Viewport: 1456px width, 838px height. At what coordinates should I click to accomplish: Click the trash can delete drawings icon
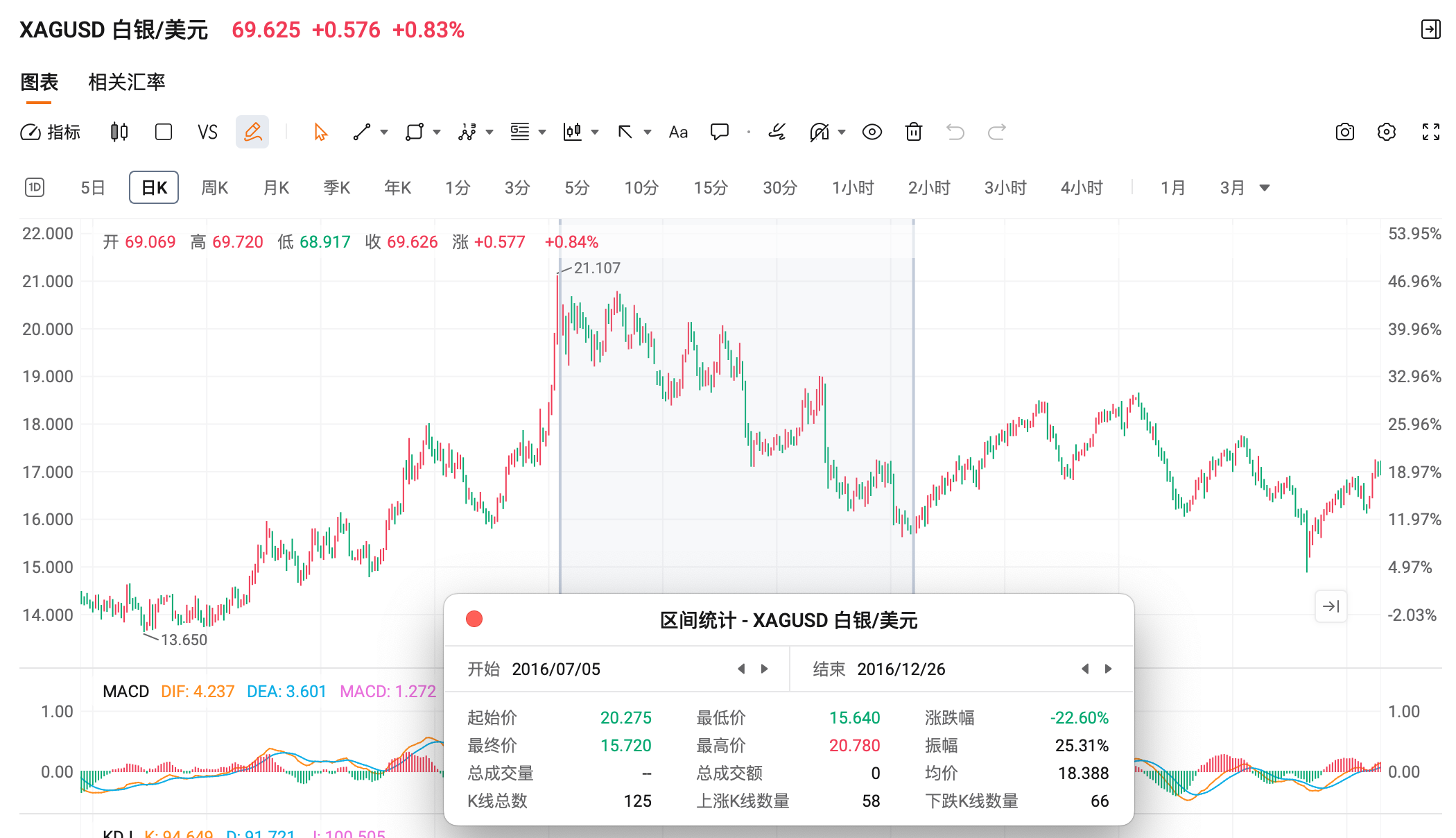[914, 132]
